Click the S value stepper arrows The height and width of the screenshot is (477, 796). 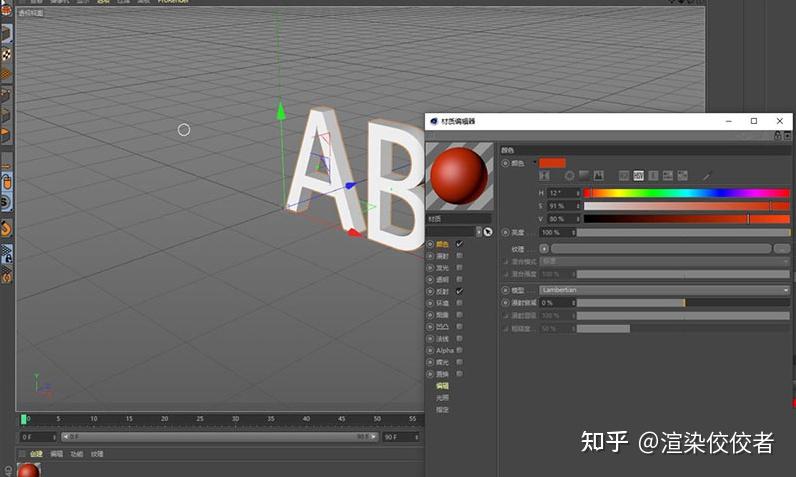(578, 206)
